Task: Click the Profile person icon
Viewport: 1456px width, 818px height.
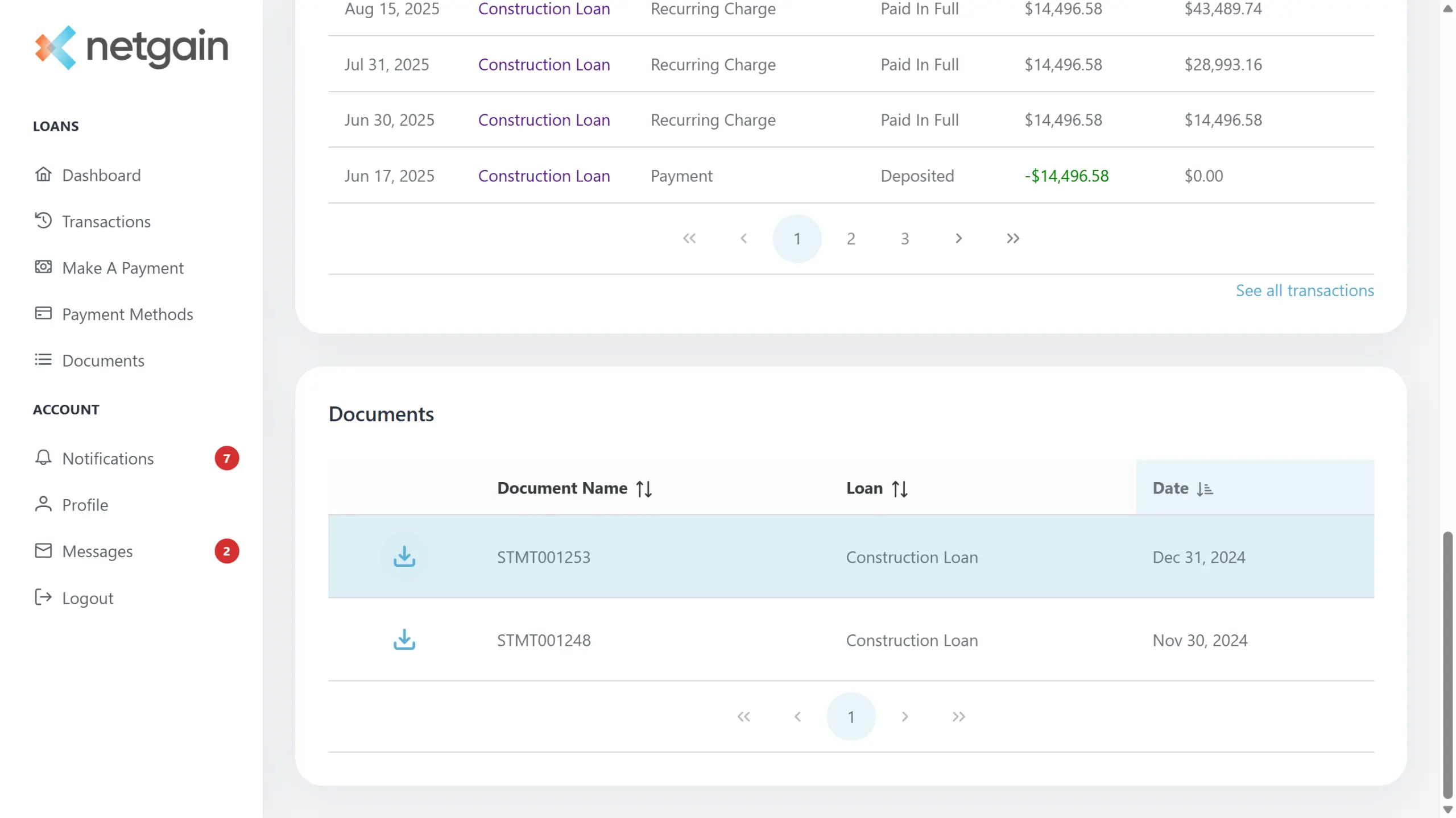Action: [x=43, y=504]
